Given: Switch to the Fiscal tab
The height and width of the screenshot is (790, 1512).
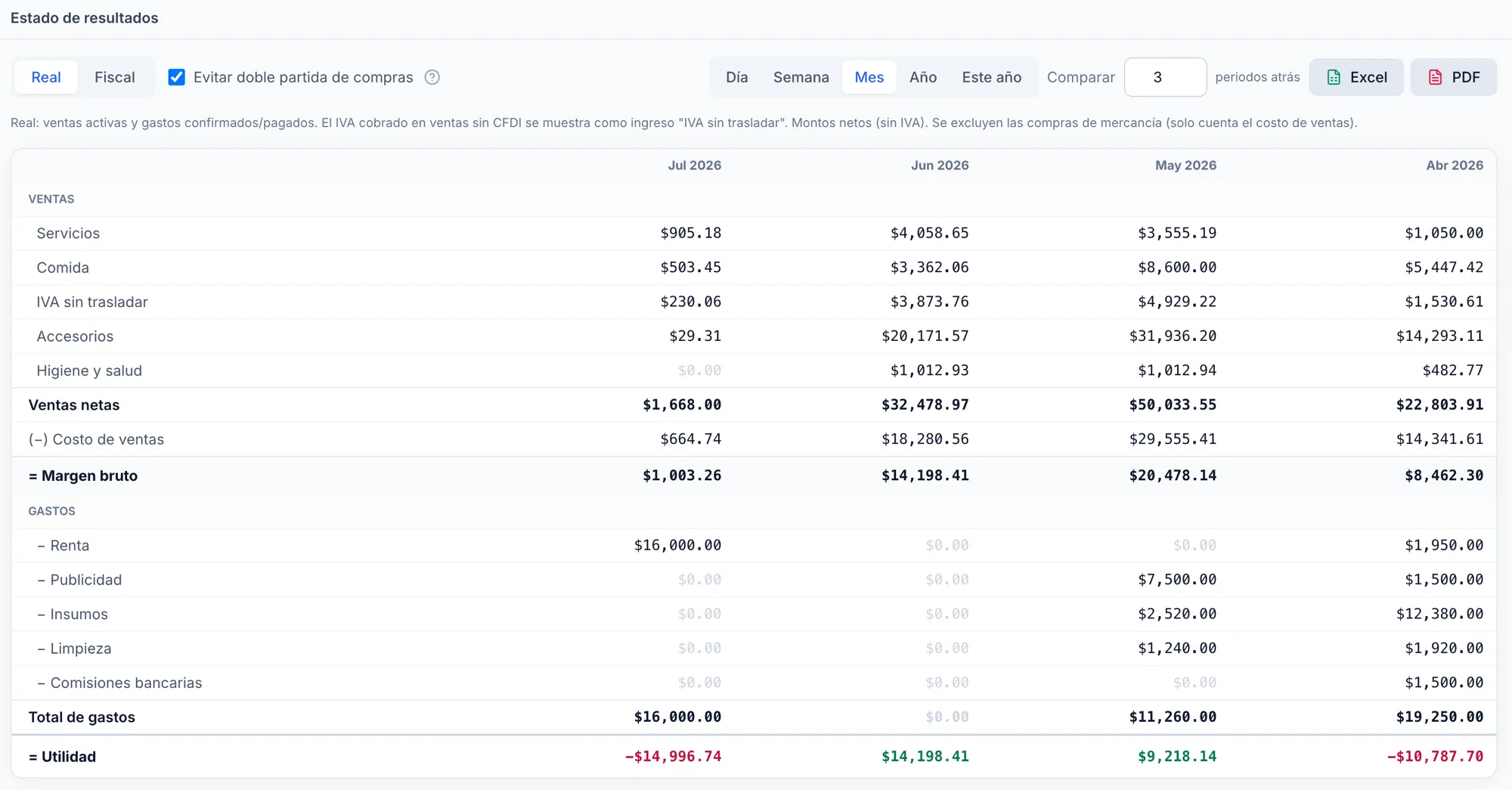Looking at the screenshot, I should pos(115,77).
